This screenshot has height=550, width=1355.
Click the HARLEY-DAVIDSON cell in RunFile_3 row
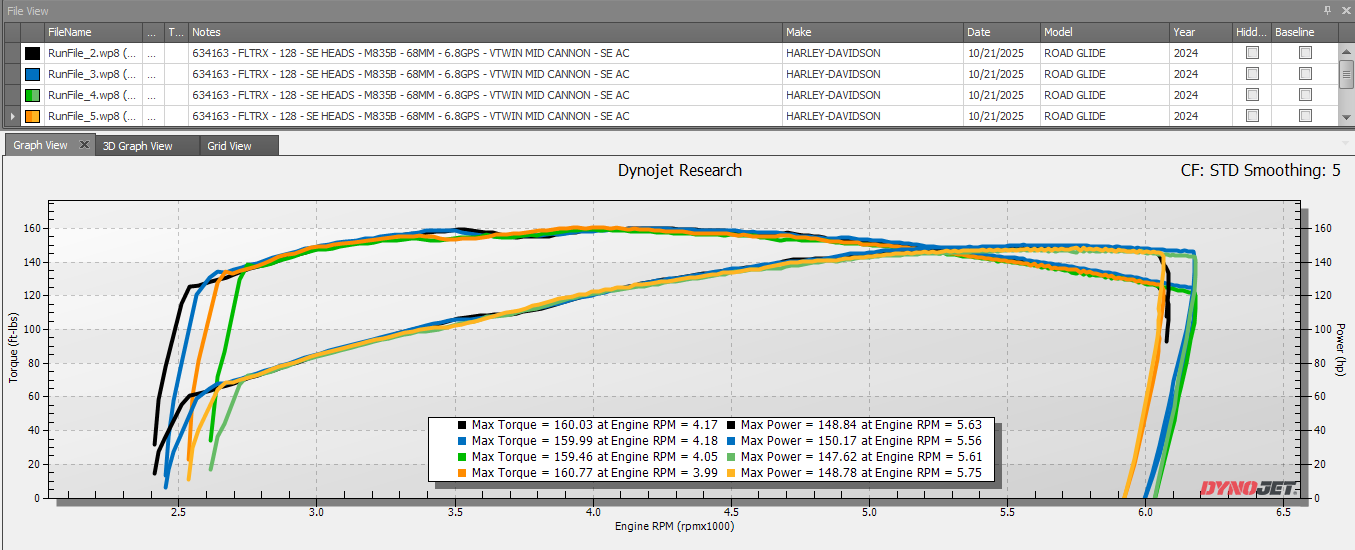tap(873, 74)
